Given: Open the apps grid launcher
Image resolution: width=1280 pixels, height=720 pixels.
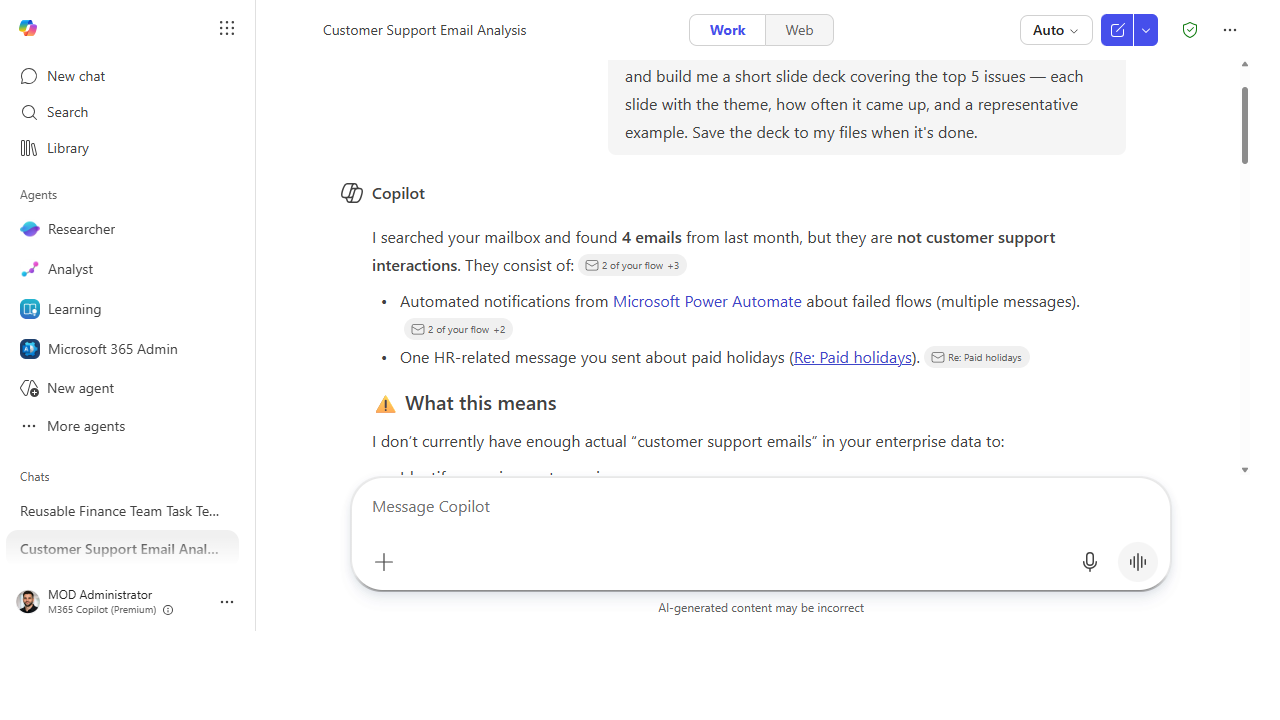Looking at the screenshot, I should [227, 28].
